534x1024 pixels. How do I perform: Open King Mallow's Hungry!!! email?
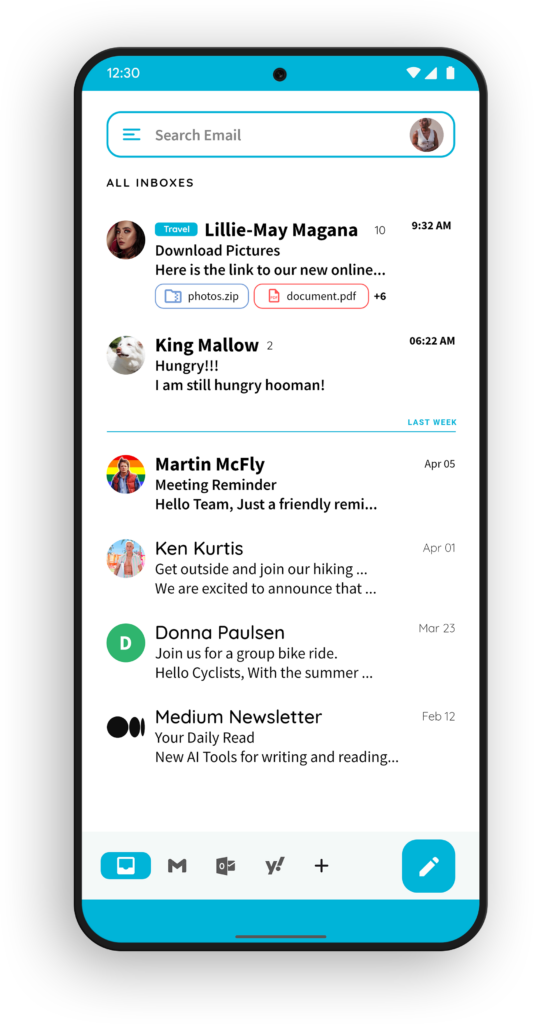tap(281, 364)
